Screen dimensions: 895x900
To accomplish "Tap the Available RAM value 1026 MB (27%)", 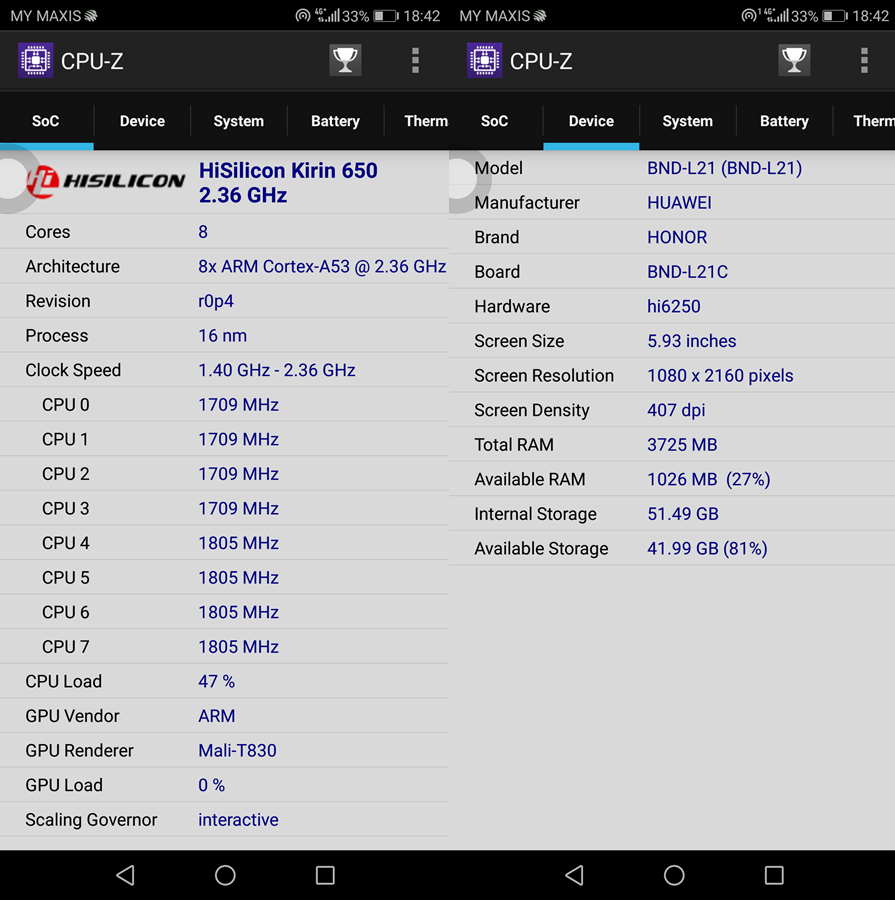I will click(x=708, y=479).
